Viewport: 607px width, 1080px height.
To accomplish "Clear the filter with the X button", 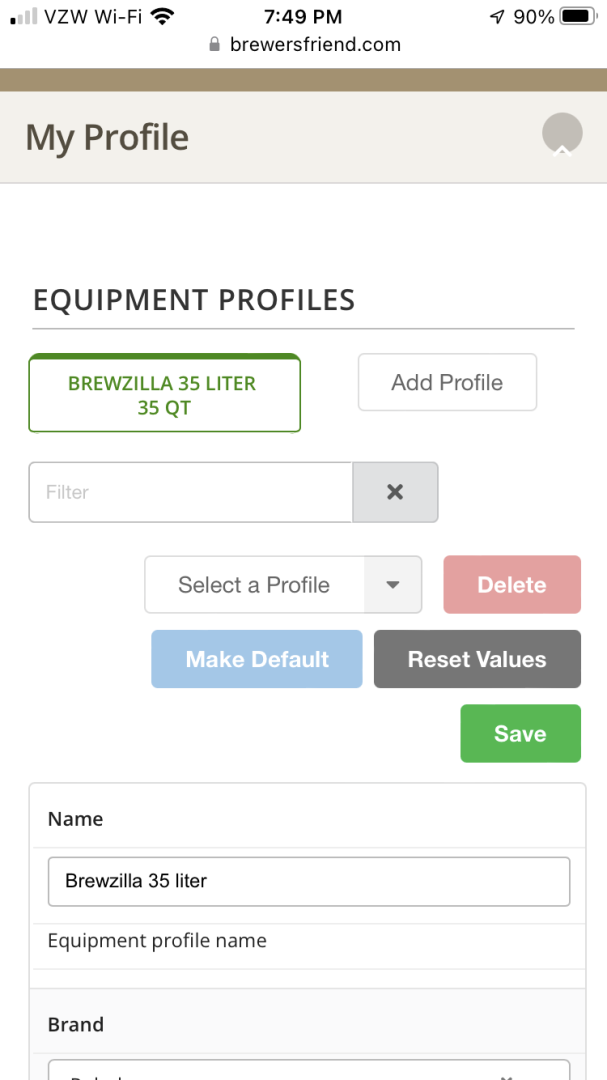I will [x=395, y=492].
